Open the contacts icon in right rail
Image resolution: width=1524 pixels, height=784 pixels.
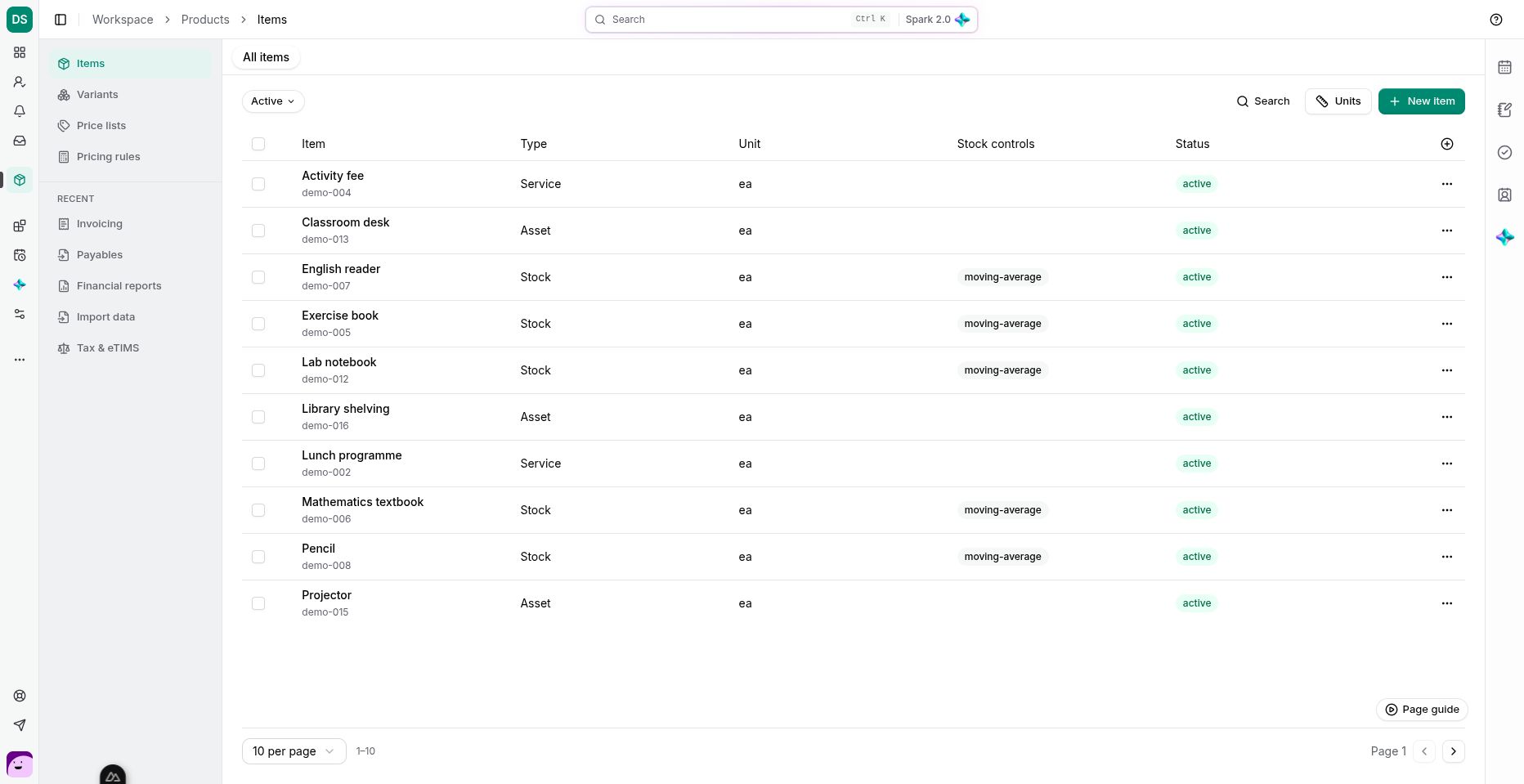click(1504, 195)
